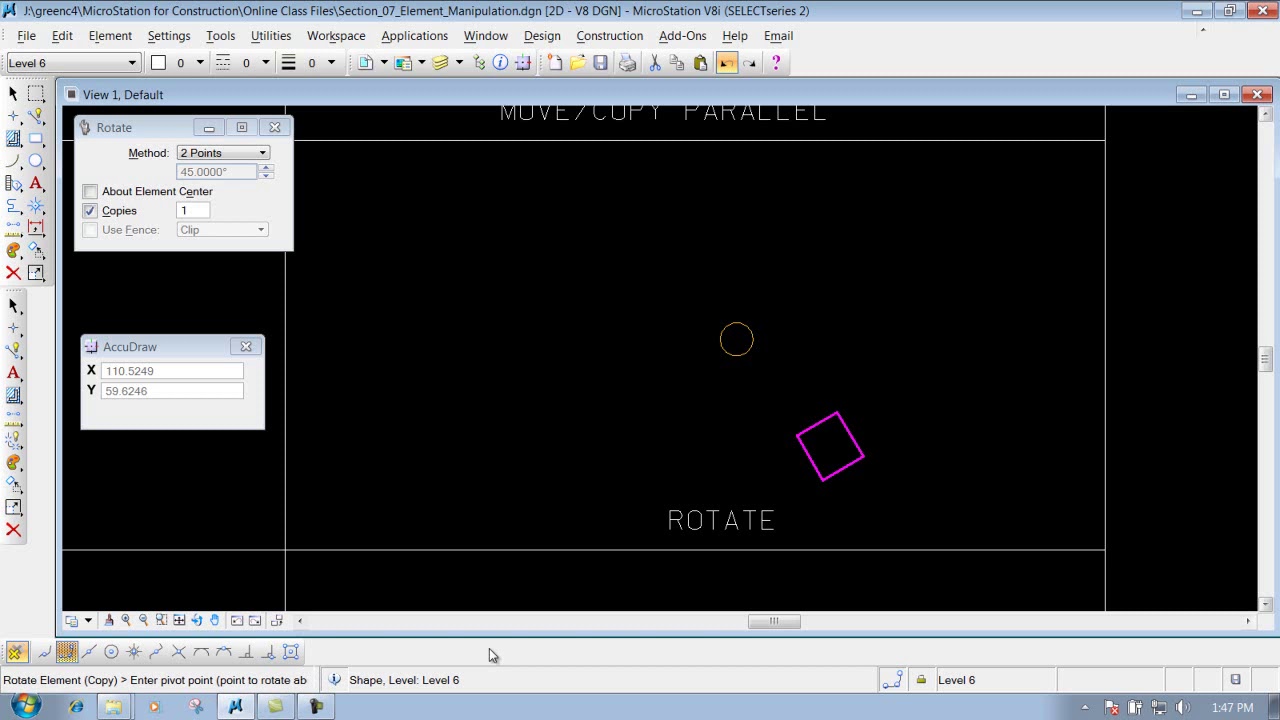The height and width of the screenshot is (720, 1280).
Task: Click the Save floppy-disk icon
Action: click(x=600, y=63)
